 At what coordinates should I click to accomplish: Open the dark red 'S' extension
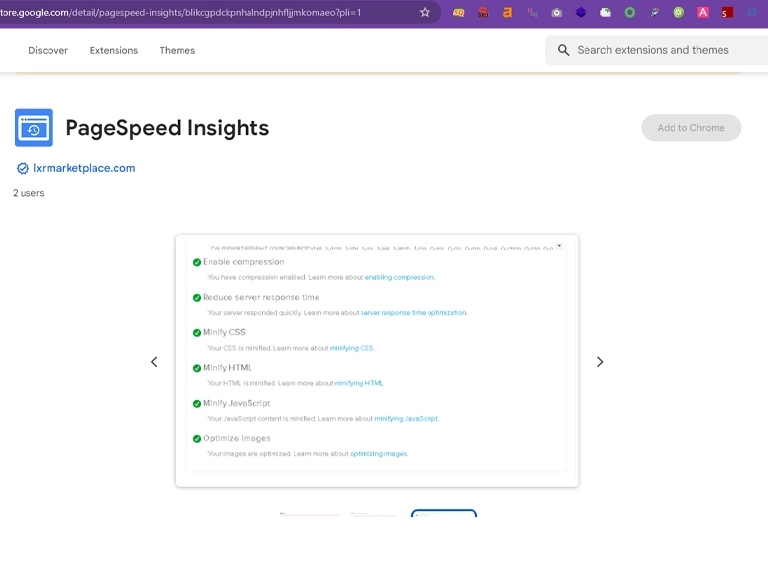tap(727, 13)
